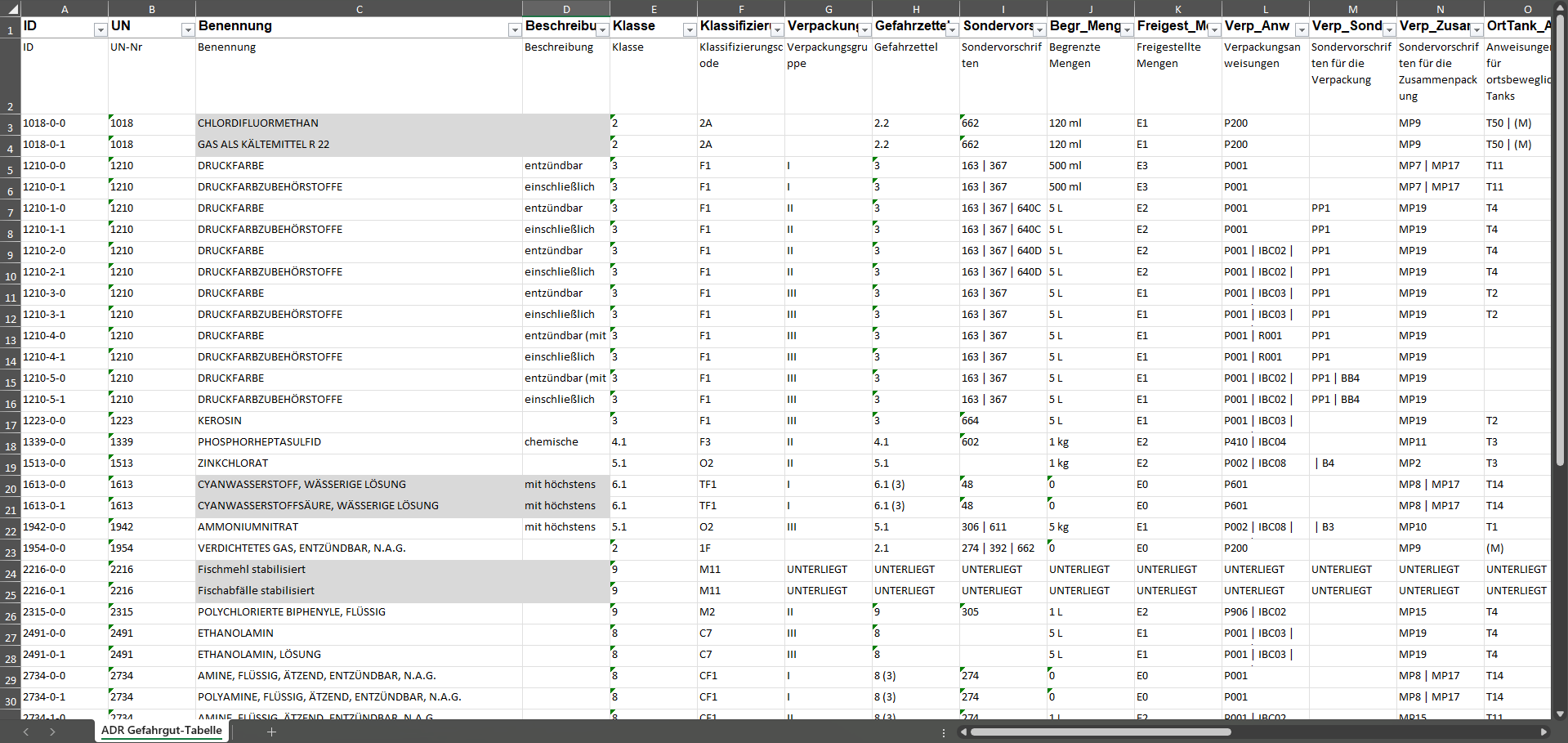Image resolution: width=1568 pixels, height=743 pixels.
Task: Select column D header
Action: [x=566, y=9]
